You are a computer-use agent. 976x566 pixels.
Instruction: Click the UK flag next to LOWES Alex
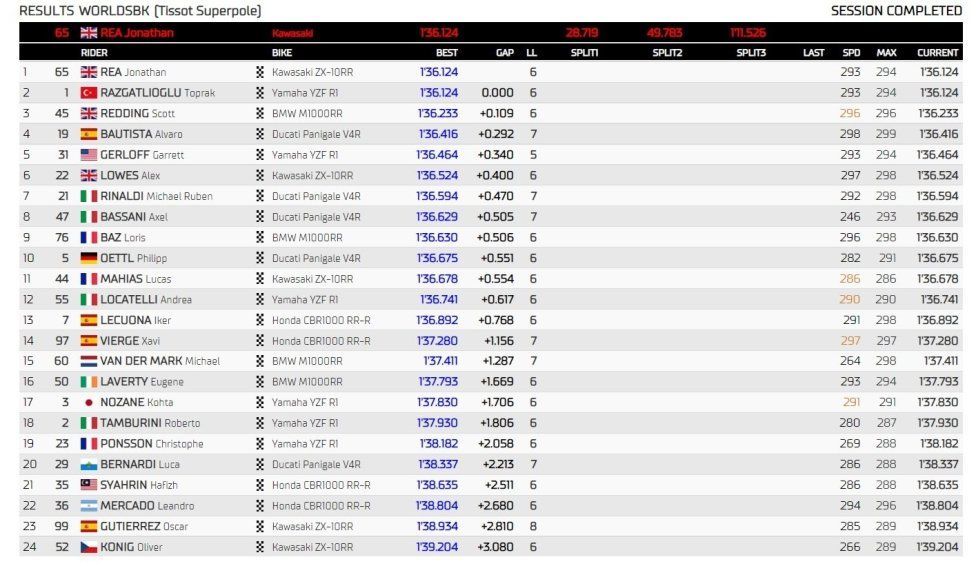tap(88, 176)
